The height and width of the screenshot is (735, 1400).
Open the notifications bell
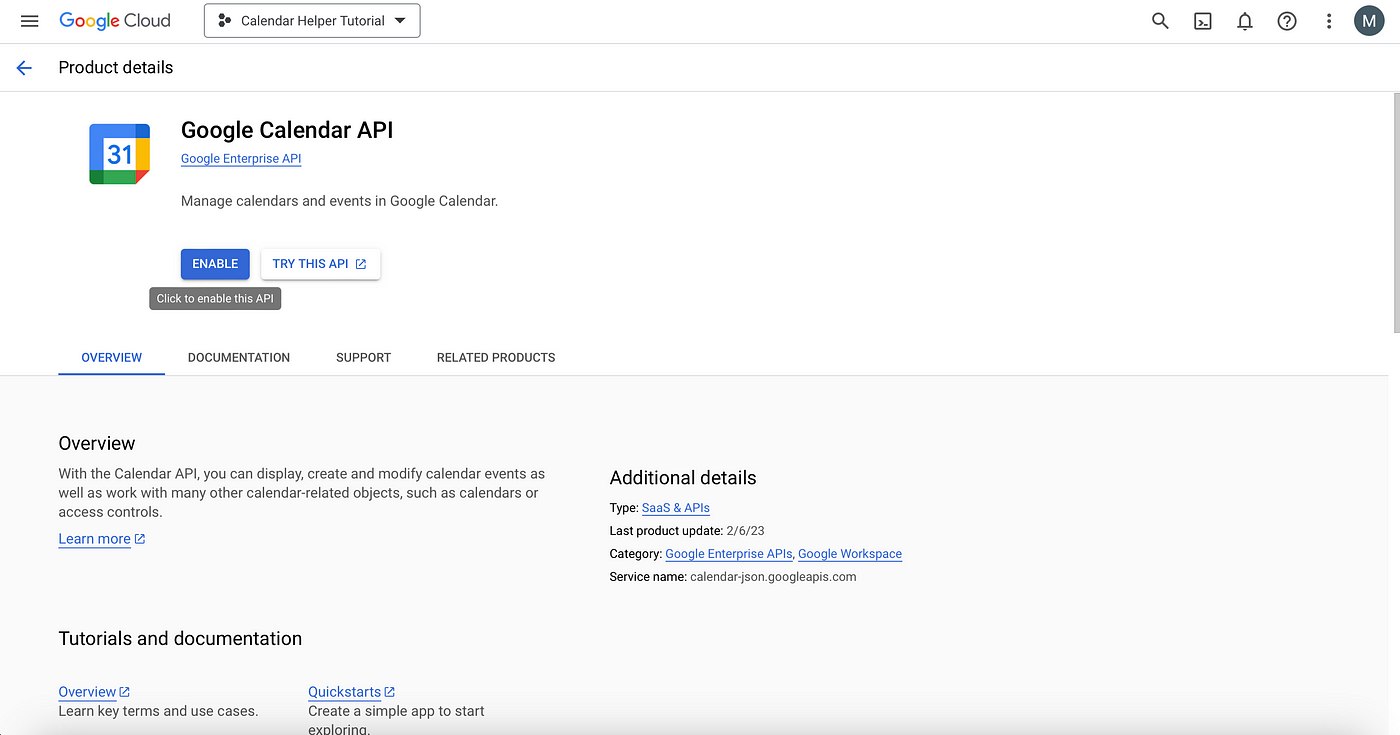point(1245,21)
